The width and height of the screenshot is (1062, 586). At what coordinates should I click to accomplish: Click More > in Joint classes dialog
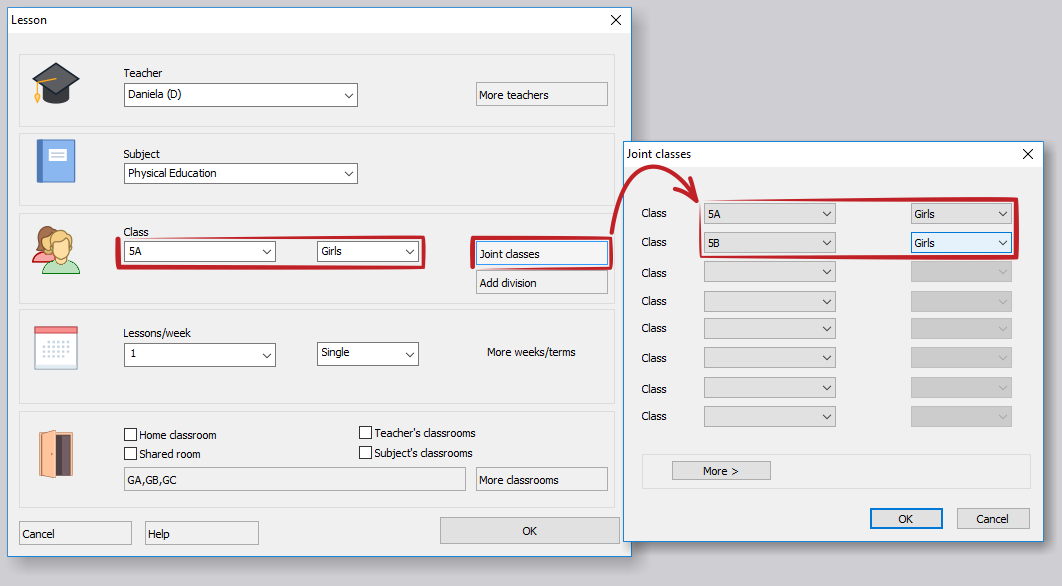point(721,471)
